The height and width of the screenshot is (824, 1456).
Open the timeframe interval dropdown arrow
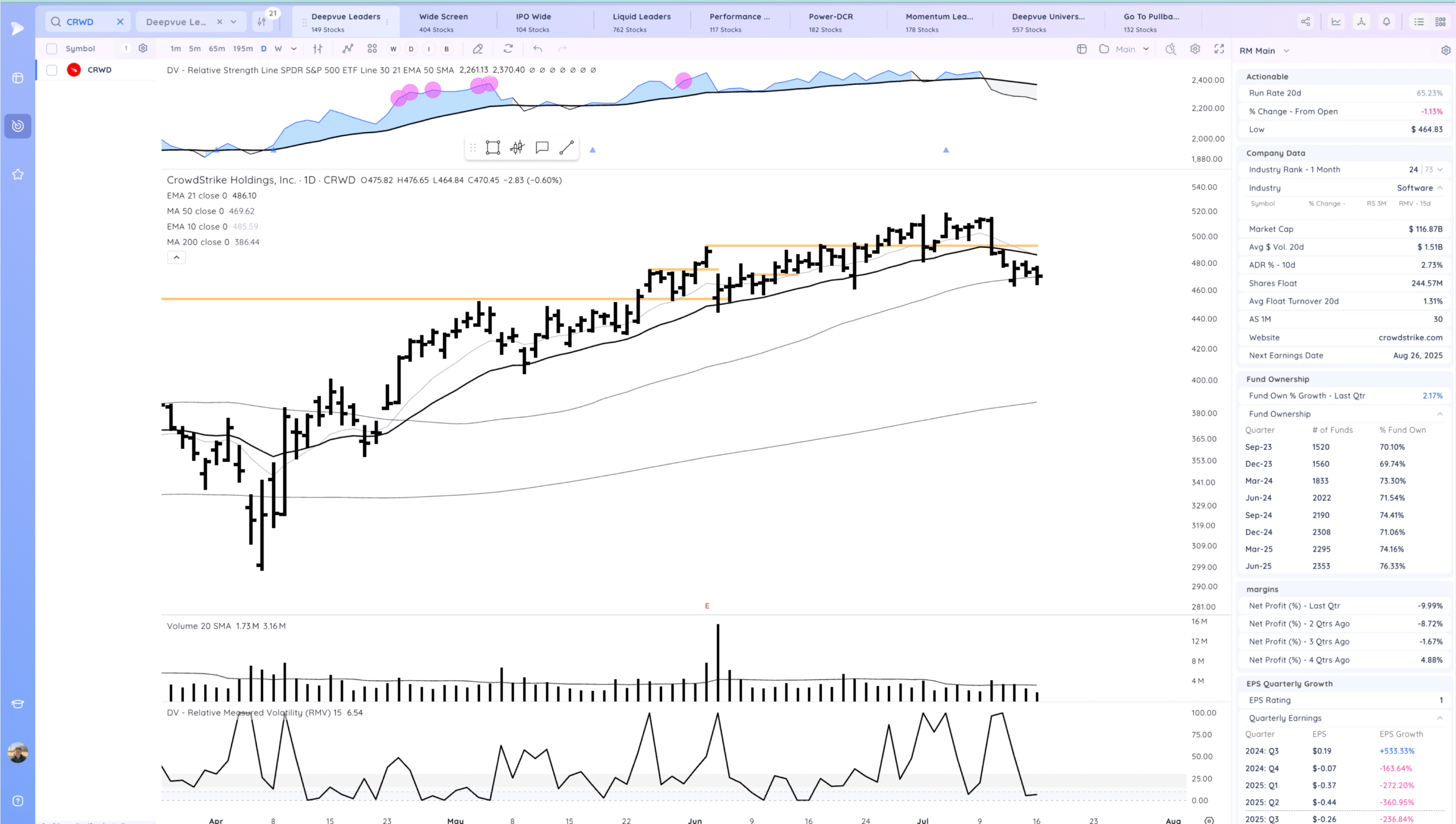294,49
